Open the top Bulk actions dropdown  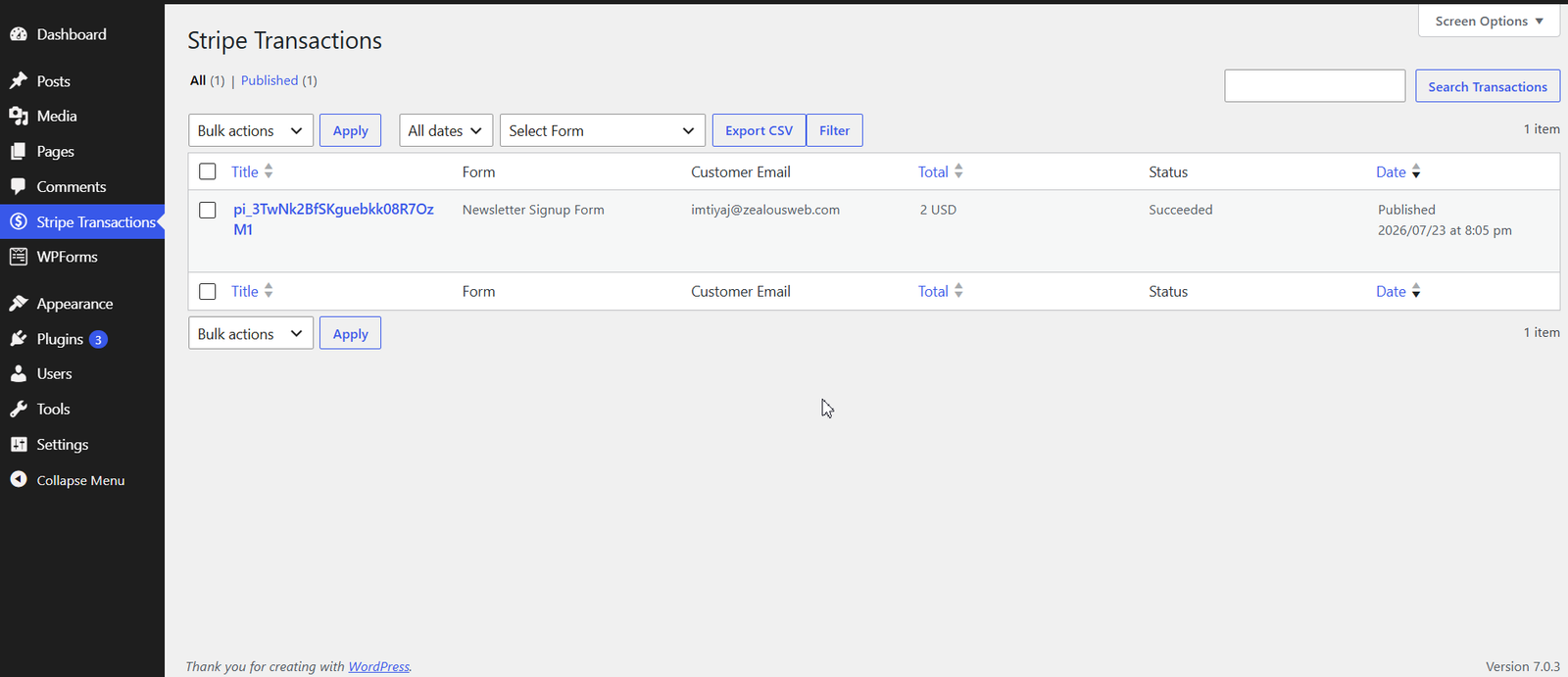pyautogui.click(x=251, y=130)
